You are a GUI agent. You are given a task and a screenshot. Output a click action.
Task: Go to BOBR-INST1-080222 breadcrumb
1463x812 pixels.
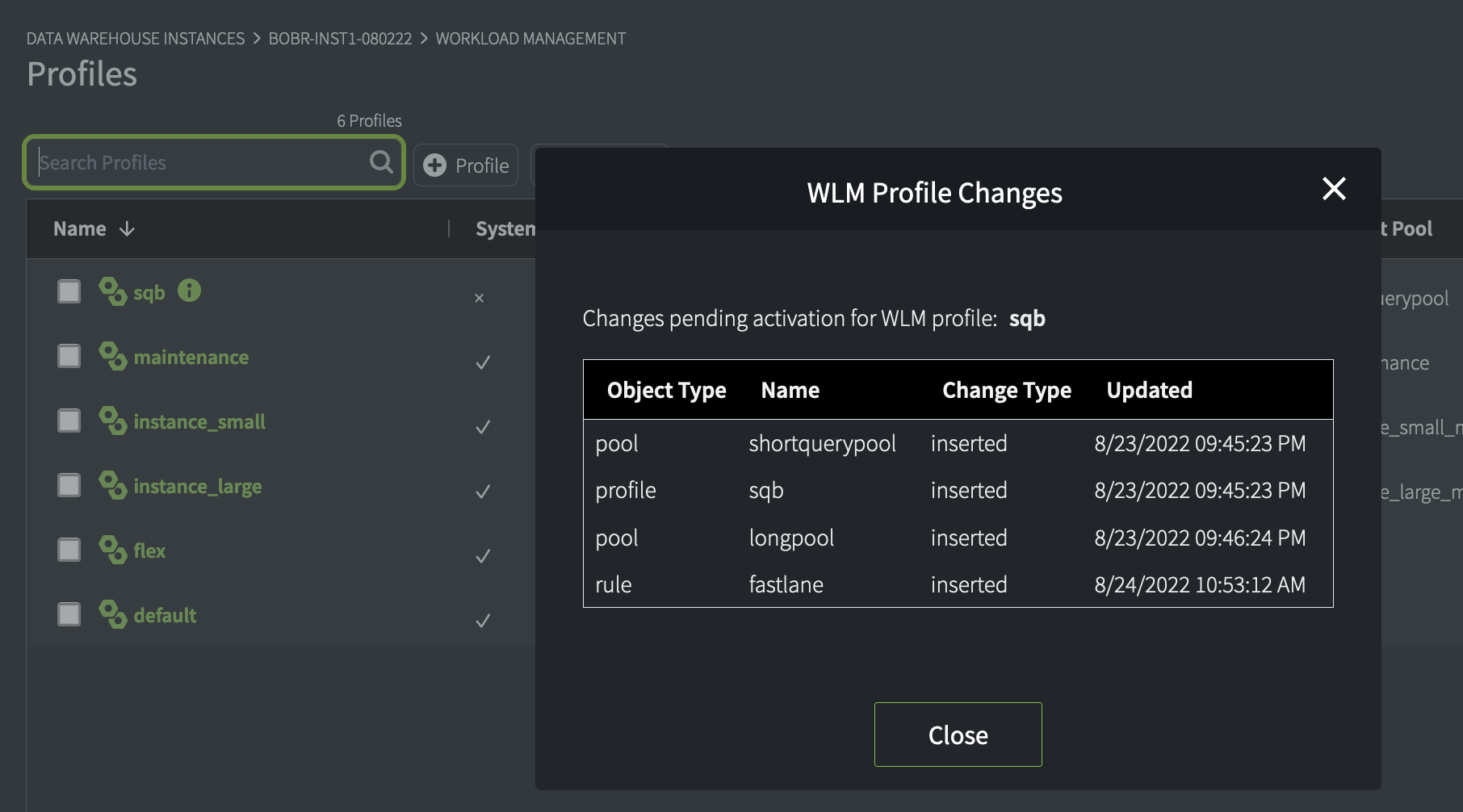click(x=340, y=39)
